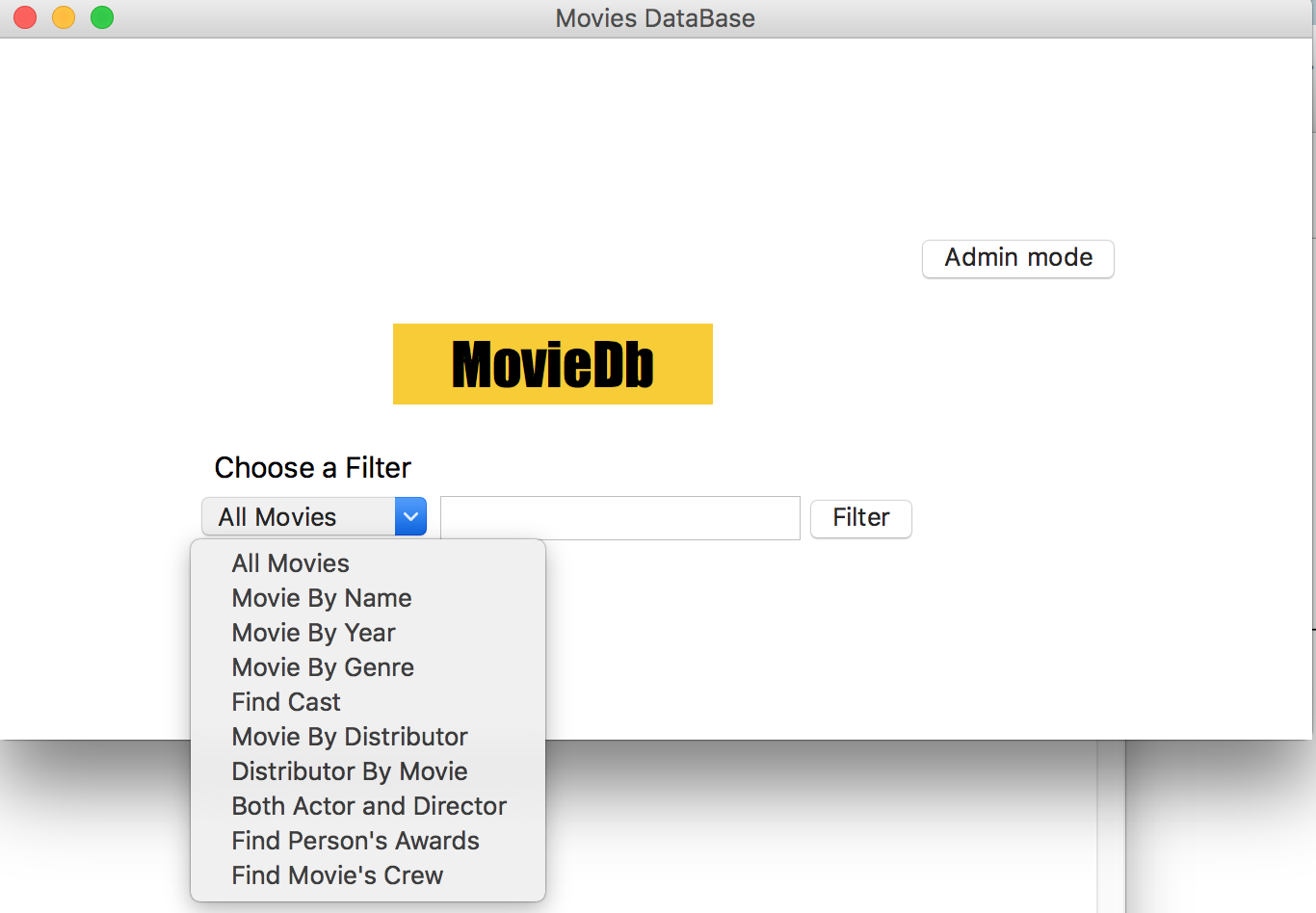This screenshot has height=913, width=1316.
Task: Select "Find Person's Awards" option
Action: (x=355, y=840)
